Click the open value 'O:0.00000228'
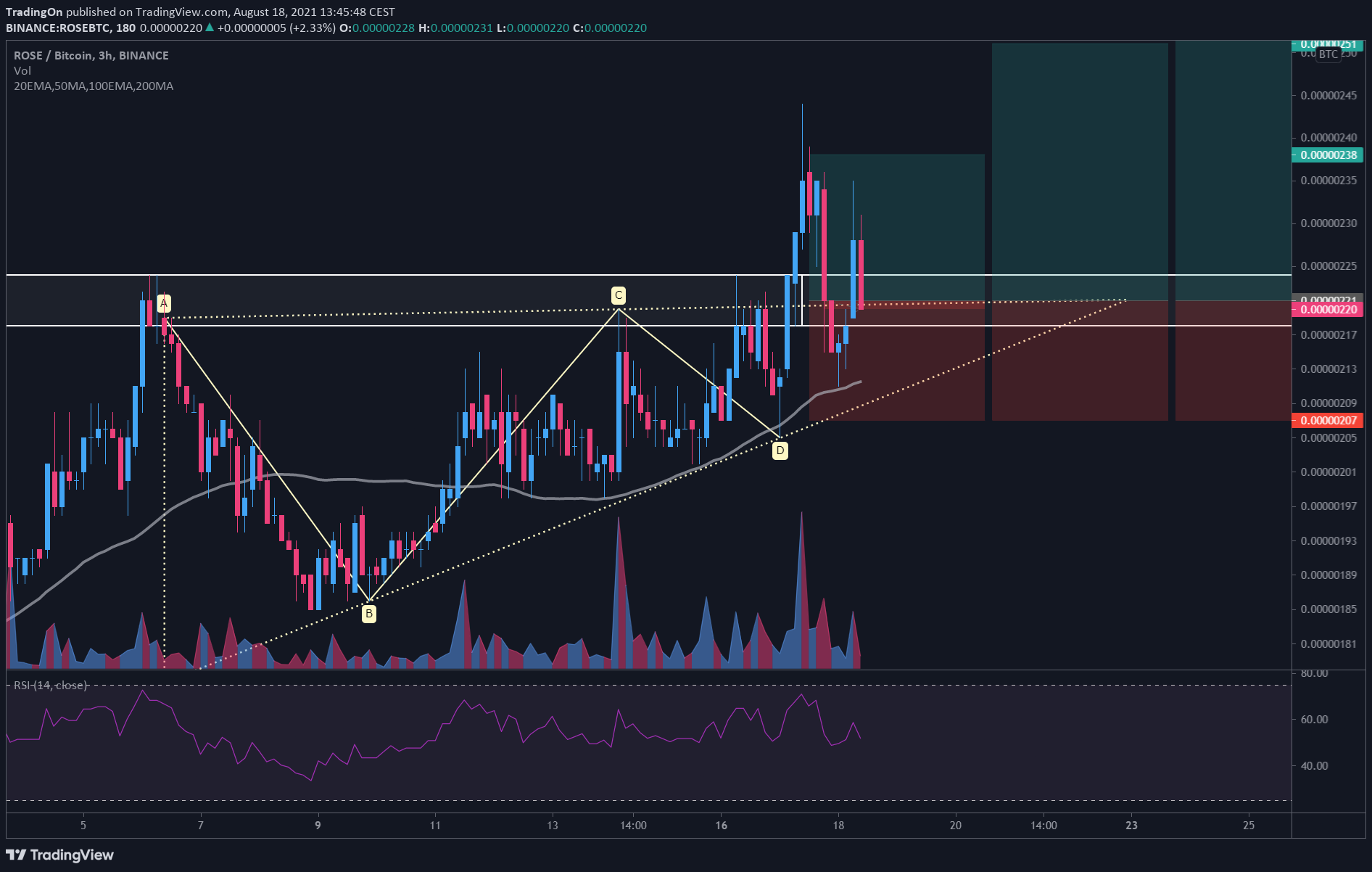The image size is (1372, 872). [377, 28]
